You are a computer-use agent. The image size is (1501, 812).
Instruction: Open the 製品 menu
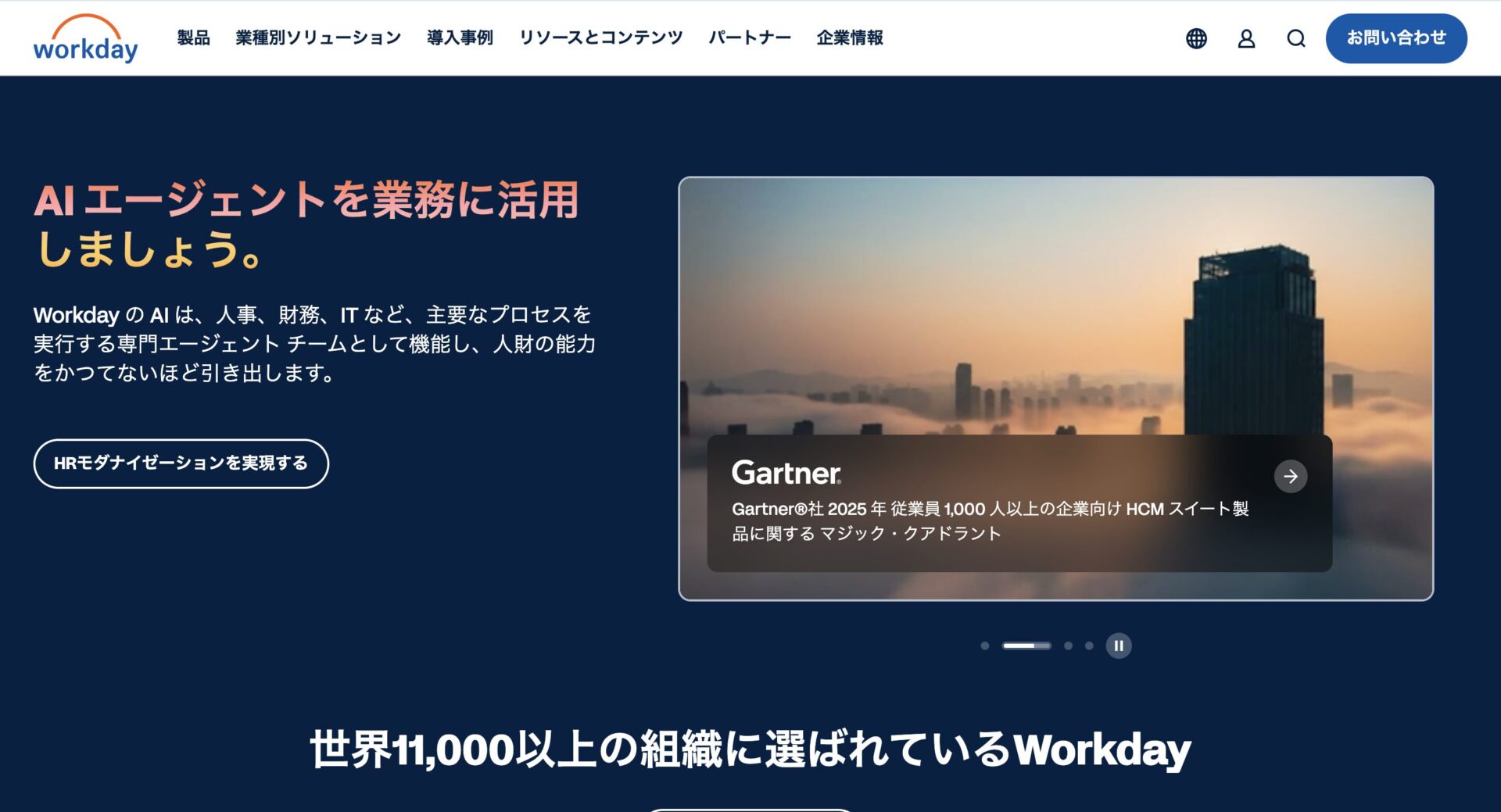point(193,38)
